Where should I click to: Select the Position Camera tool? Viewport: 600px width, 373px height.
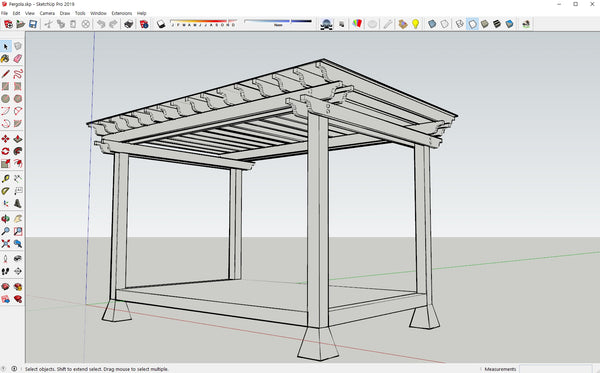[5, 259]
